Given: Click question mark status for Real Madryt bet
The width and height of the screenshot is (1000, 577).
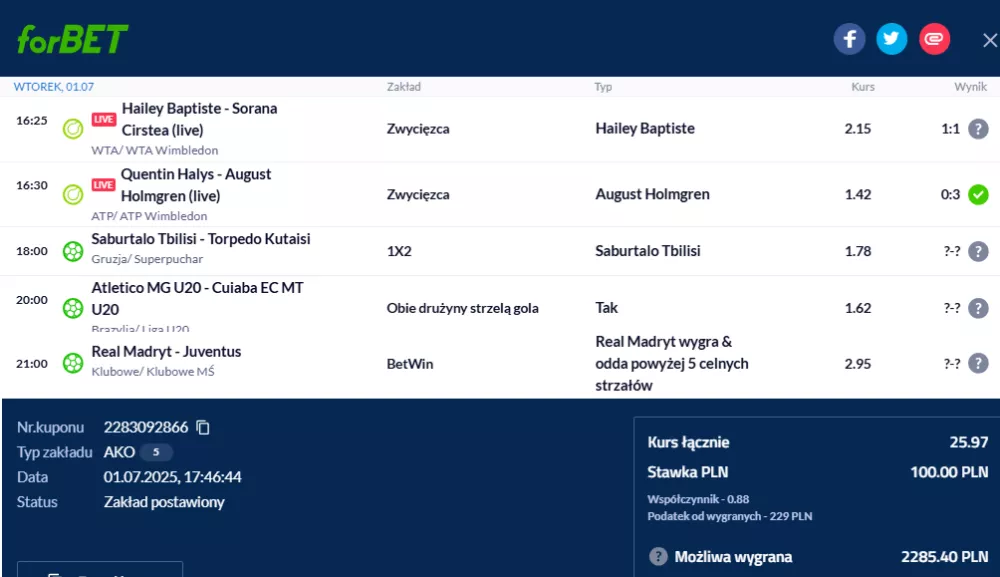Looking at the screenshot, I should [x=978, y=363].
